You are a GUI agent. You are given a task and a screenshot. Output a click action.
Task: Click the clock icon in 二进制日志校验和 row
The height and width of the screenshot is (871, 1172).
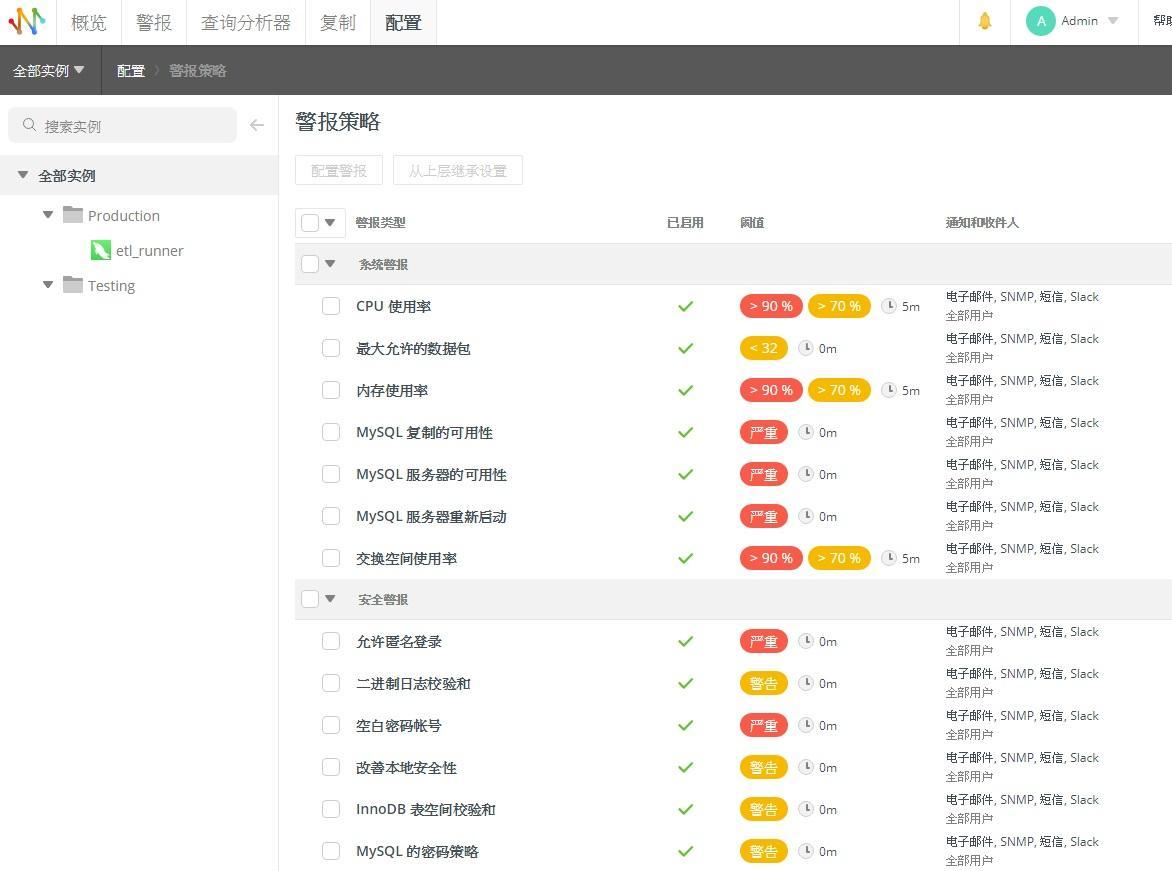(806, 683)
